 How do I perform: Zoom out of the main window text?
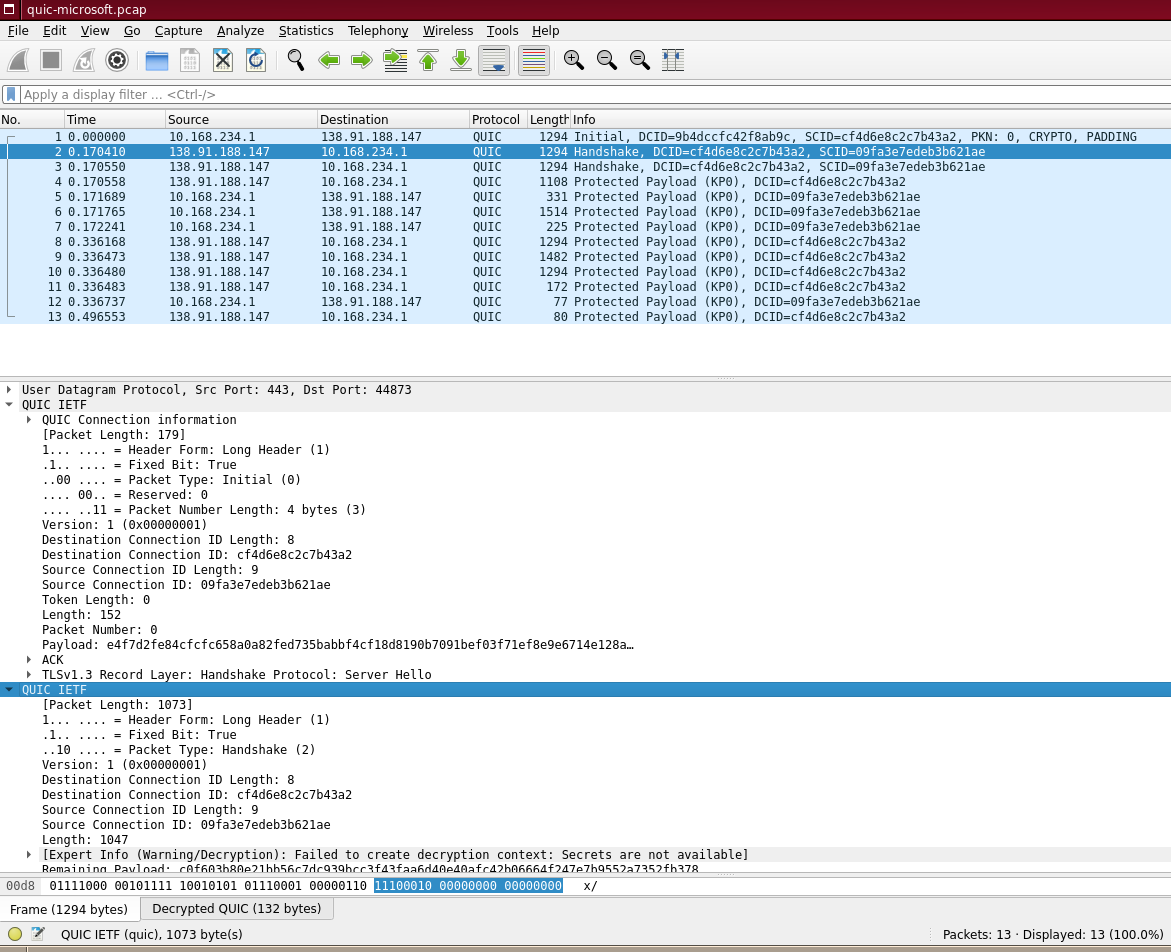pos(606,60)
